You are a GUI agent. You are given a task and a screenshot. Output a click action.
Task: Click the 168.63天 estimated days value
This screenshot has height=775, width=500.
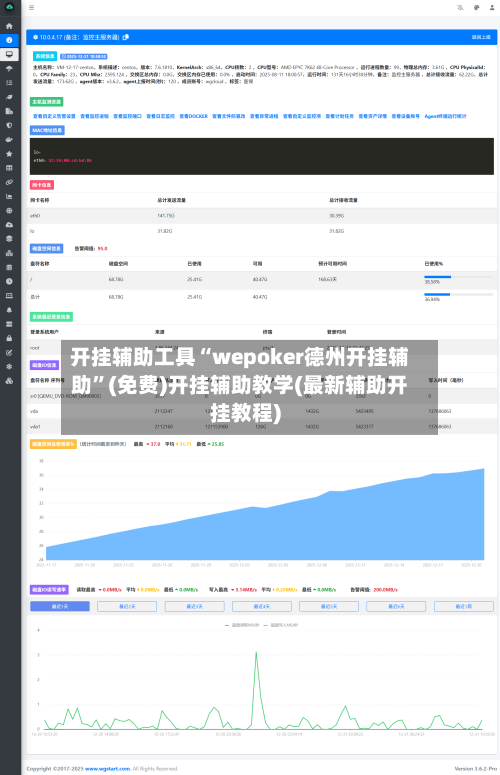[x=328, y=279]
